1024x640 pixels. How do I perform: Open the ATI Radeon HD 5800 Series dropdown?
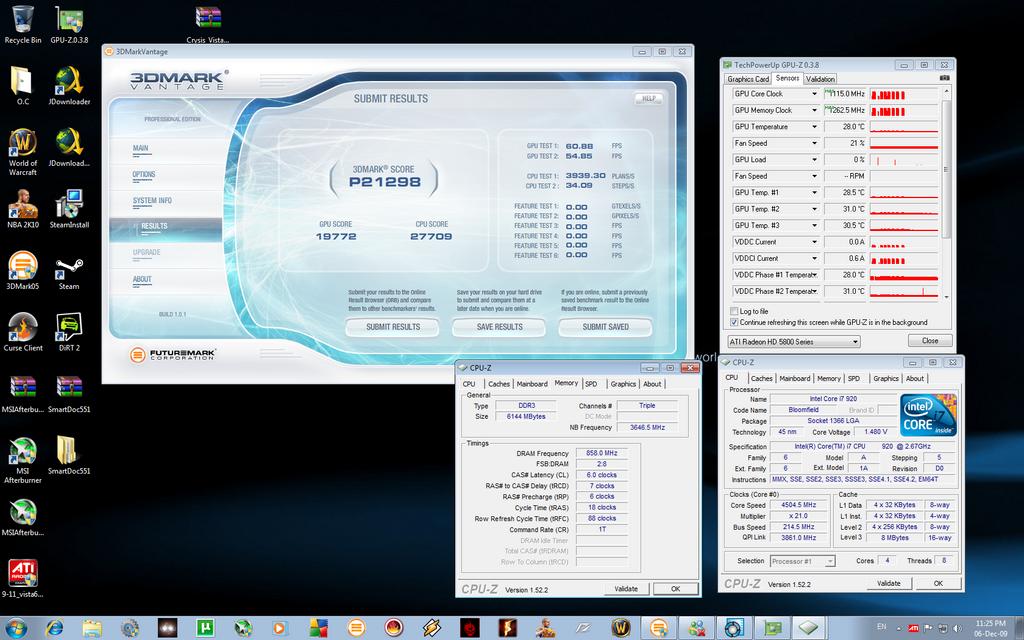pyautogui.click(x=794, y=342)
